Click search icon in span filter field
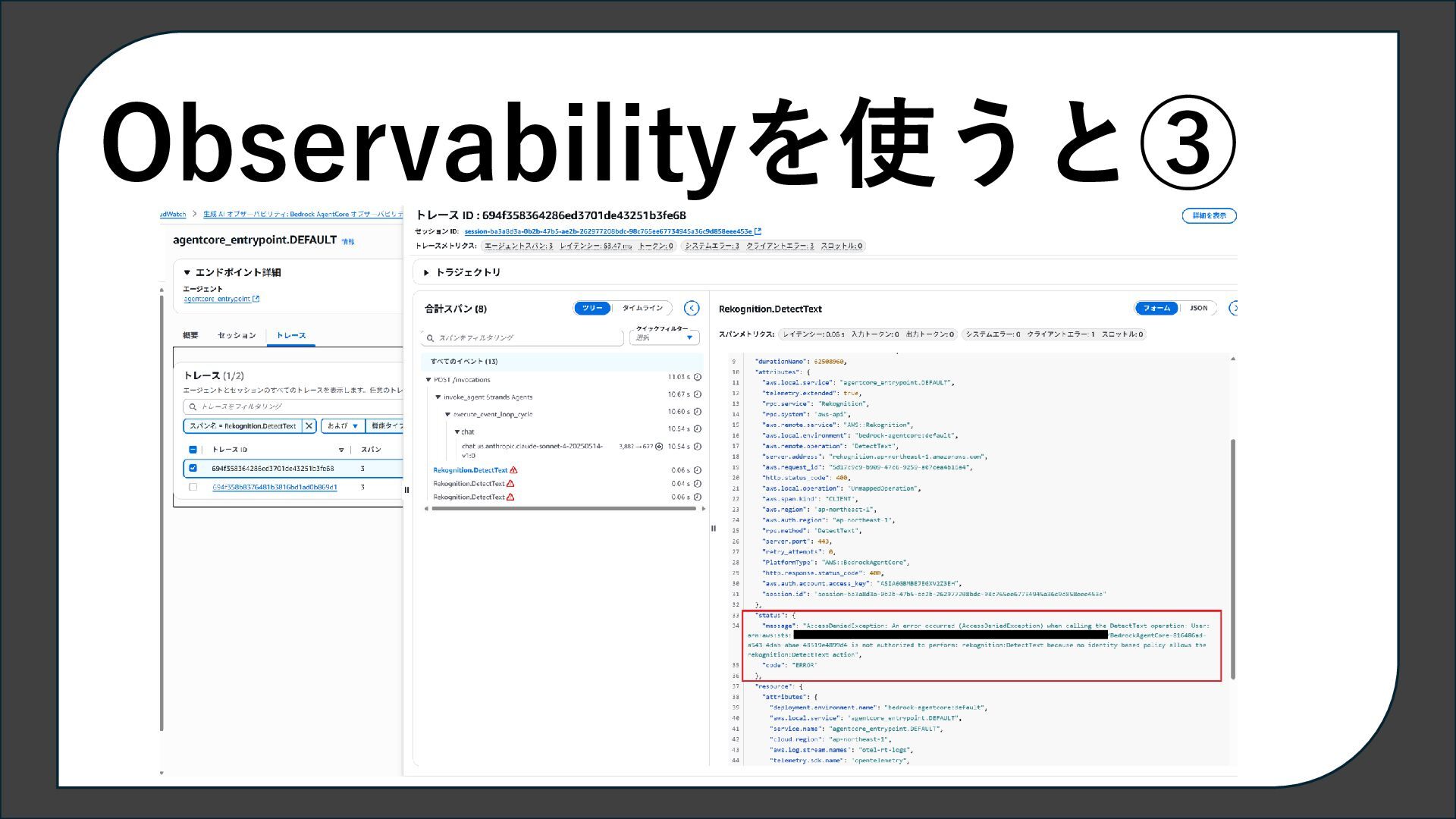This screenshot has width=1456, height=819. pos(431,338)
